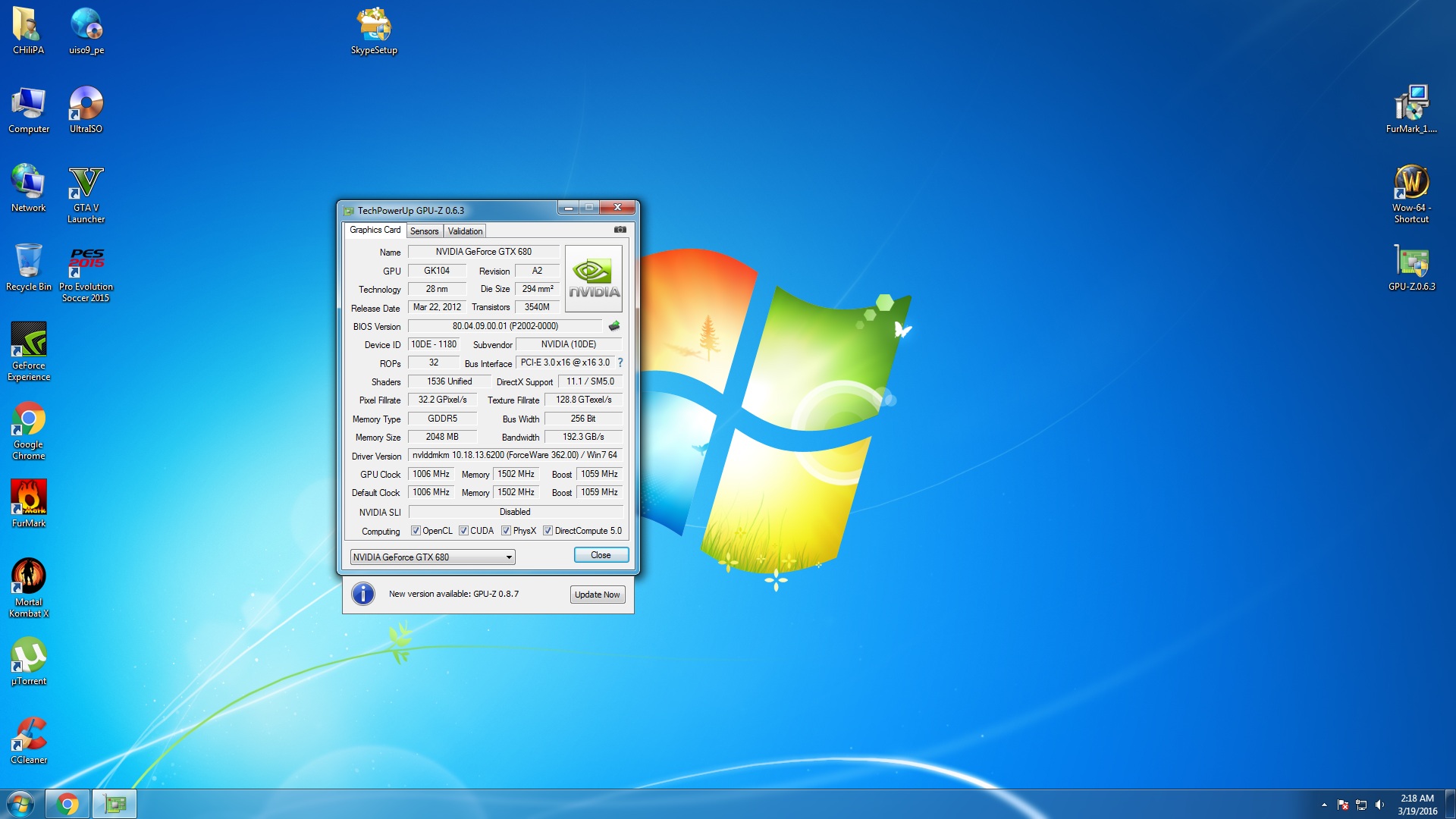1456x819 pixels.
Task: Click the NVIDIA logo image
Action: 594,278
